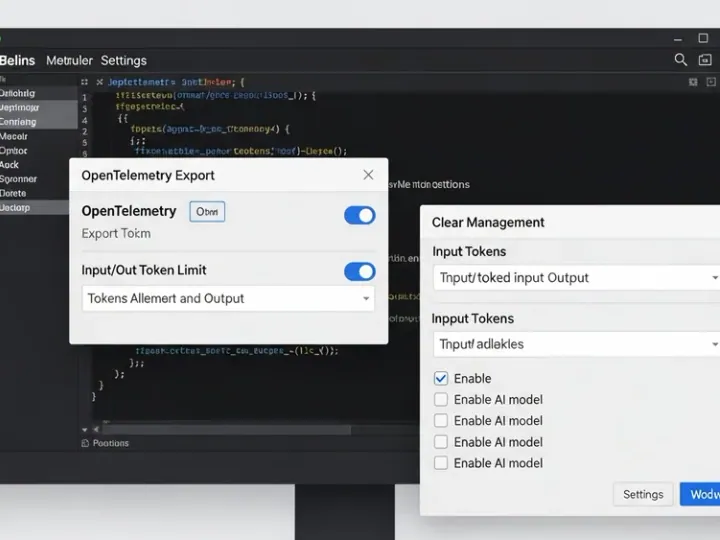Select Jeptmoar in the sidebar
The width and height of the screenshot is (720, 540).
[39, 107]
